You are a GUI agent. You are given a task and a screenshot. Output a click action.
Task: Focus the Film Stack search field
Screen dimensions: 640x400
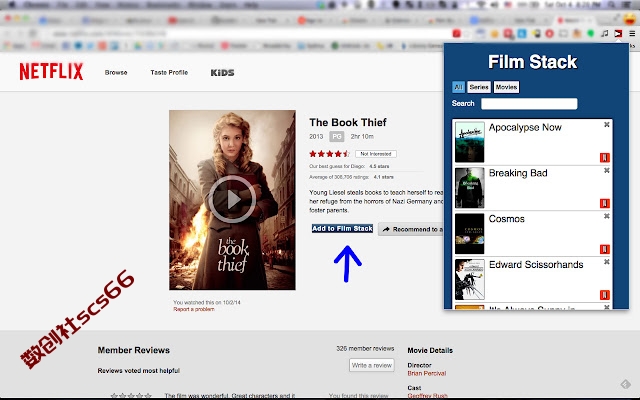pos(529,104)
